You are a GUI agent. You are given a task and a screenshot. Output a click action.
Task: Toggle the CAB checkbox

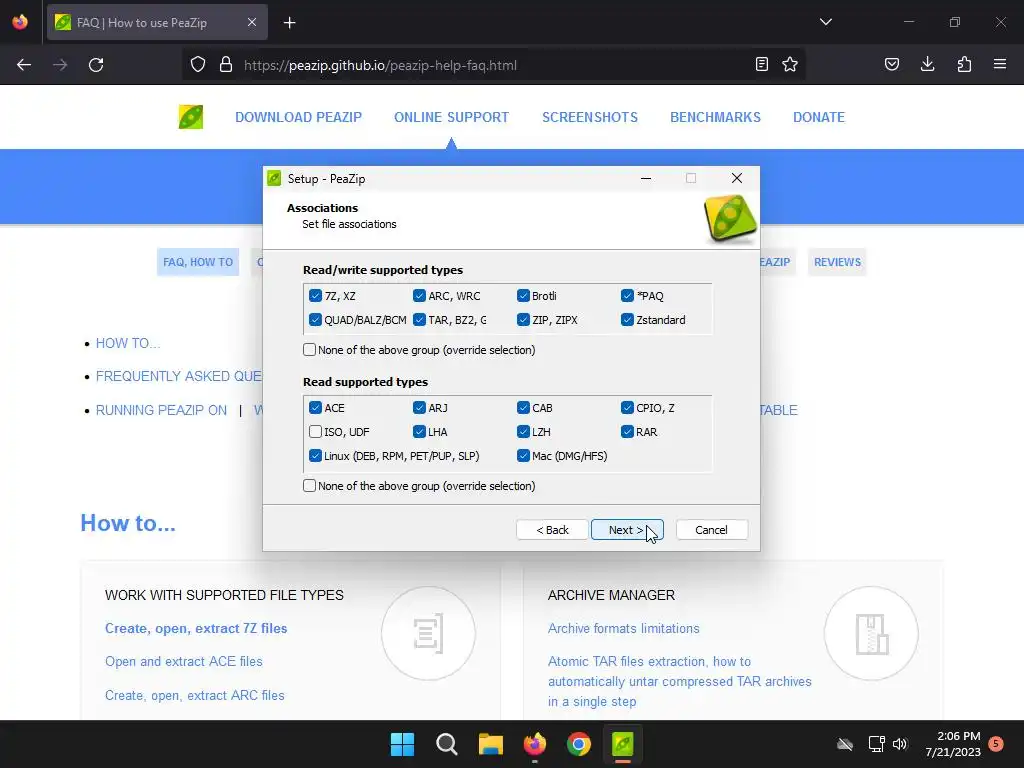click(523, 408)
